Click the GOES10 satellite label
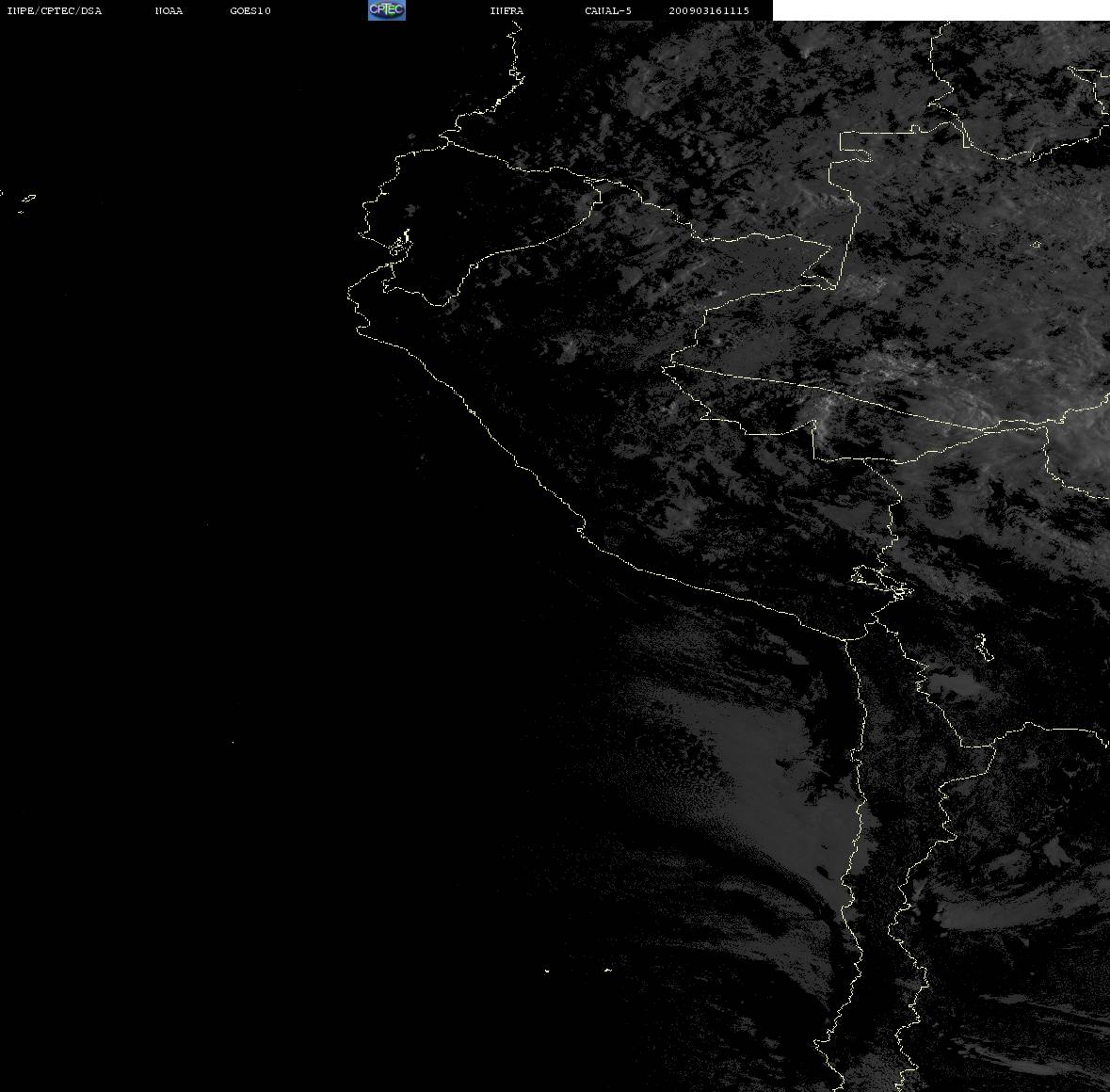 (250, 10)
